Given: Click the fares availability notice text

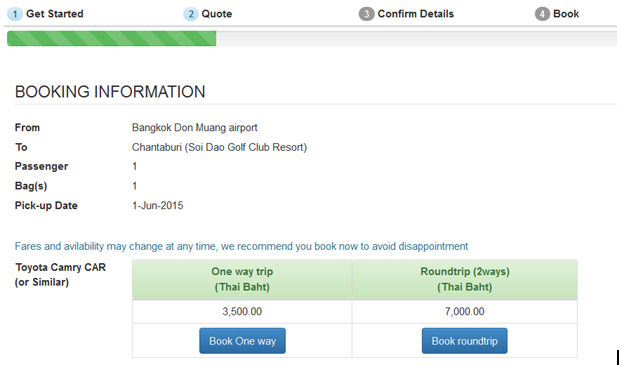Looking at the screenshot, I should tap(241, 247).
